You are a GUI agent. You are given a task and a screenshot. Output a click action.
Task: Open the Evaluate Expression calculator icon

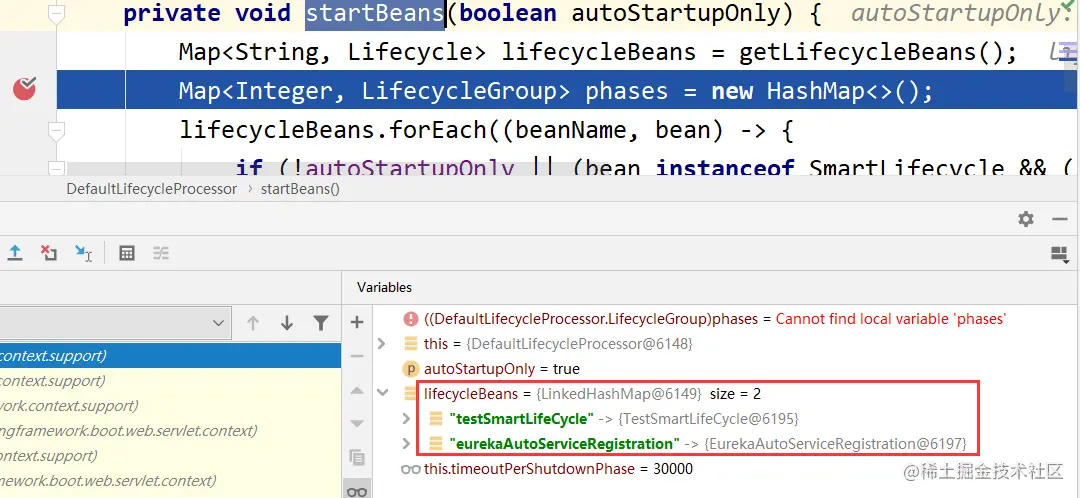pyautogui.click(x=127, y=253)
